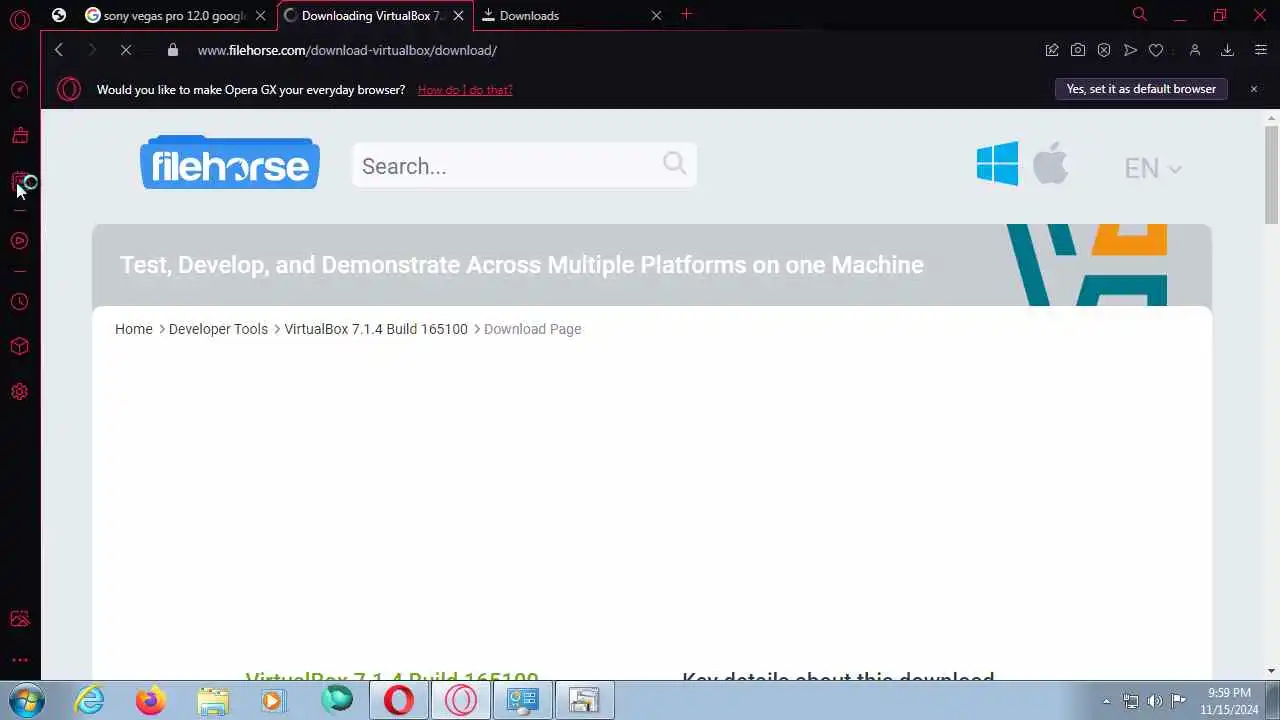This screenshot has height=720, width=1280.
Task: Go forward with the forward arrow
Action: [x=92, y=50]
